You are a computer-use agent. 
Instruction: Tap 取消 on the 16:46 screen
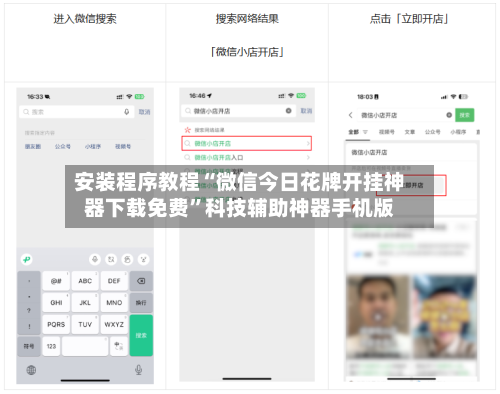click(x=306, y=111)
